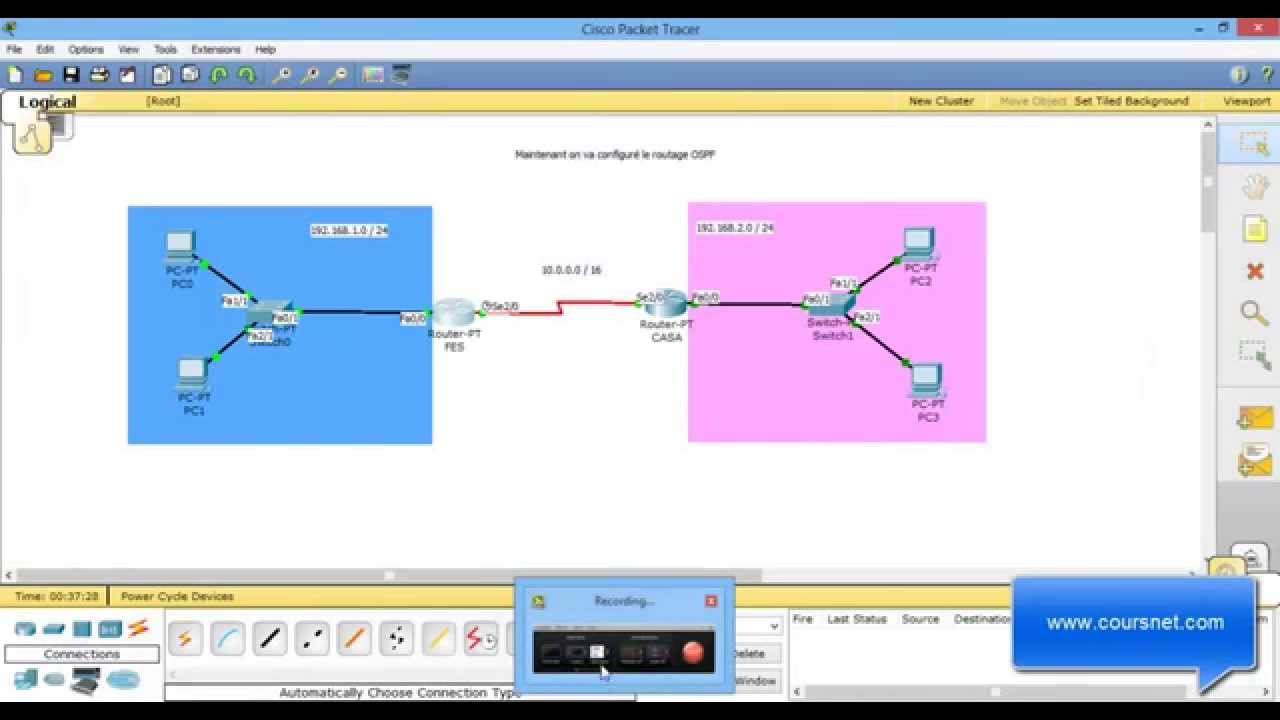Pick the Fiber orange cable
This screenshot has height=720, width=1280.
[x=354, y=638]
